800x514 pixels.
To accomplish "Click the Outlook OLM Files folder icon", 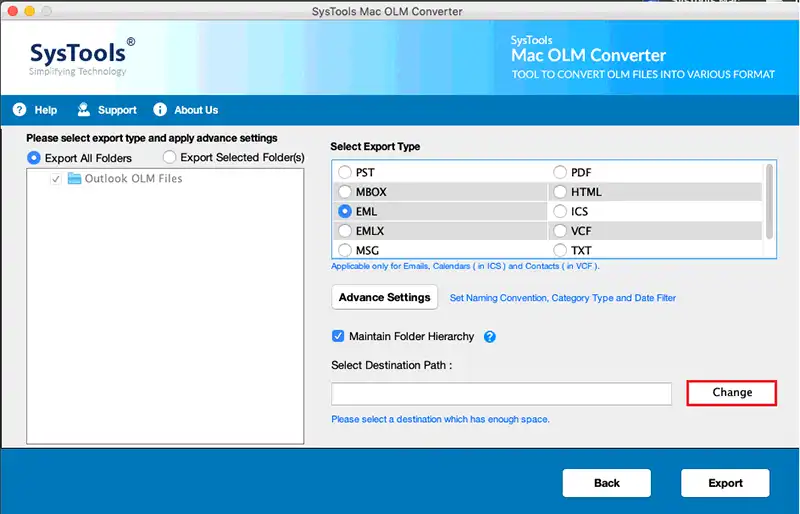I will pyautogui.click(x=74, y=179).
